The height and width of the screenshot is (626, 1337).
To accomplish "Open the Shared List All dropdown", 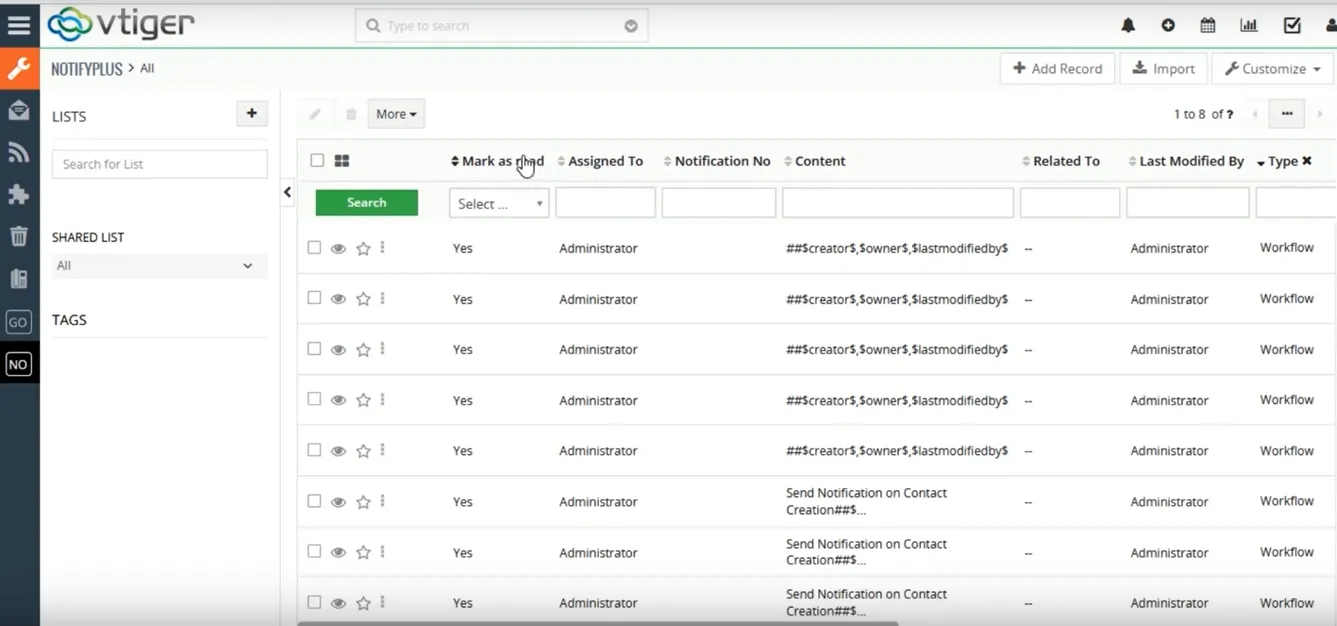I will [x=159, y=266].
